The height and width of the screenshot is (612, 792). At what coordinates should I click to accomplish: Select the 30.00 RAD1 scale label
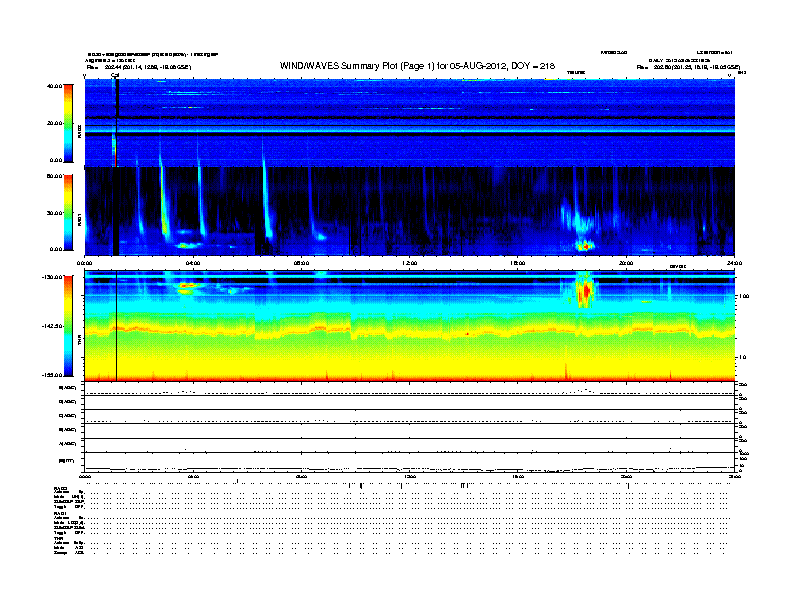pyautogui.click(x=54, y=213)
